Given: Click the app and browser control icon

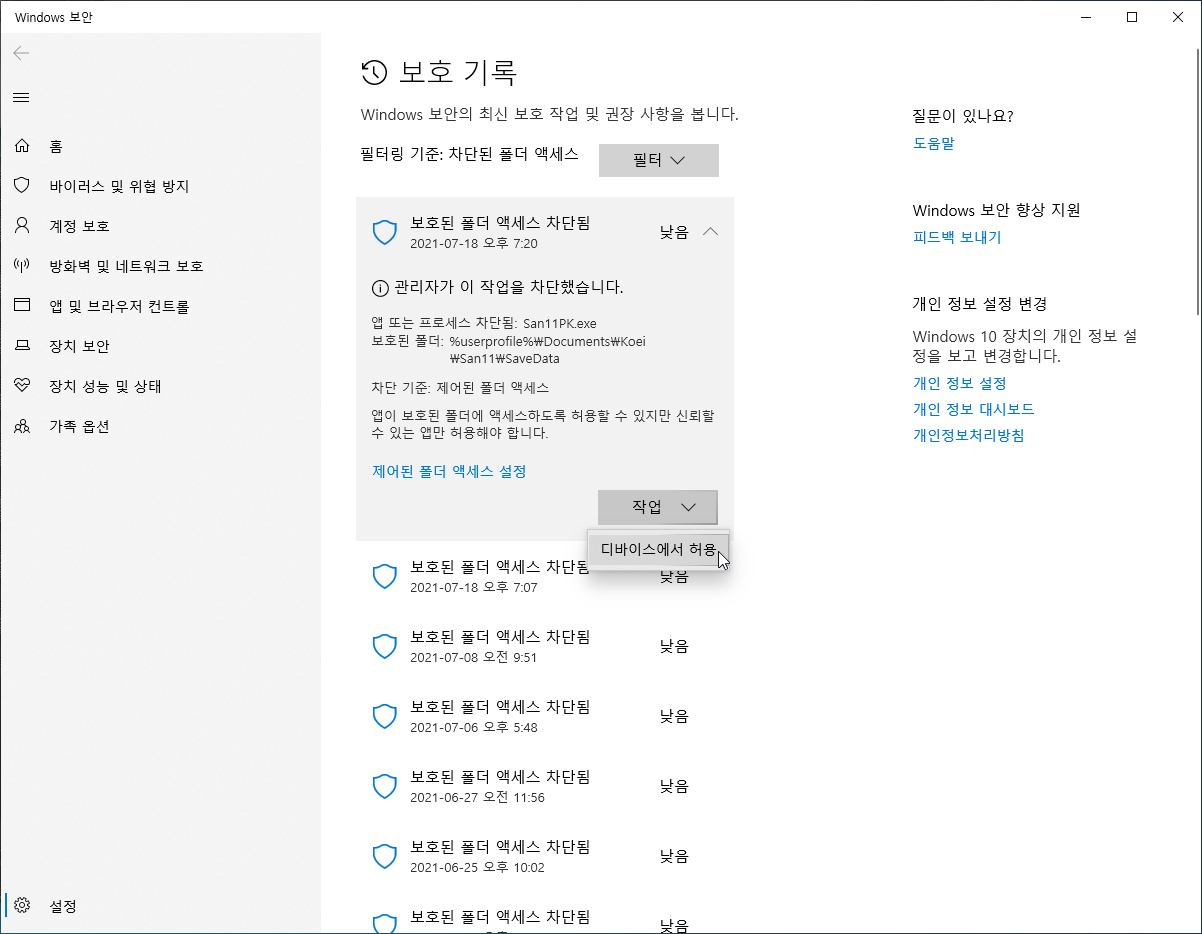Looking at the screenshot, I should tap(22, 306).
